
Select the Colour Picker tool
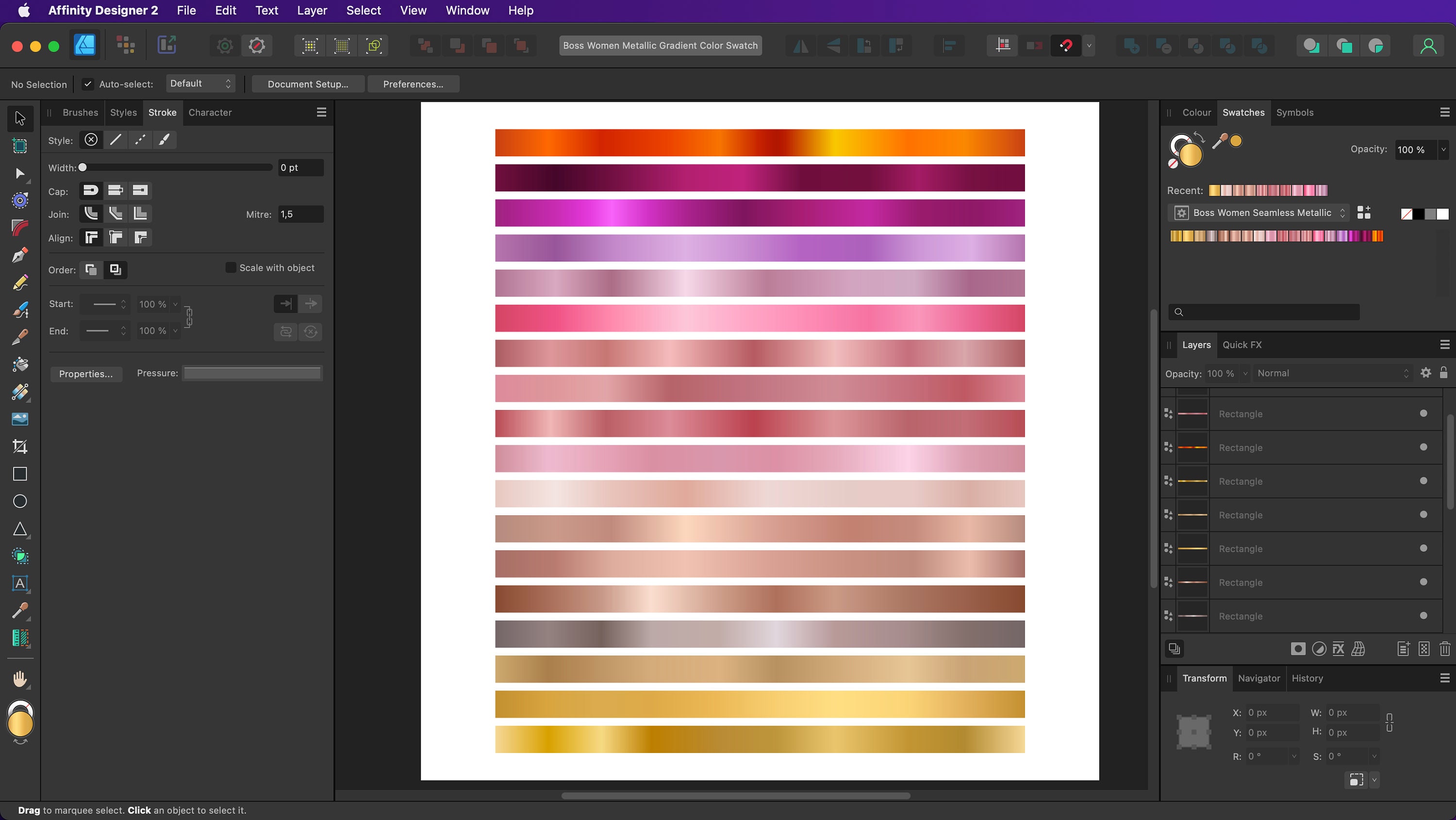[x=20, y=611]
